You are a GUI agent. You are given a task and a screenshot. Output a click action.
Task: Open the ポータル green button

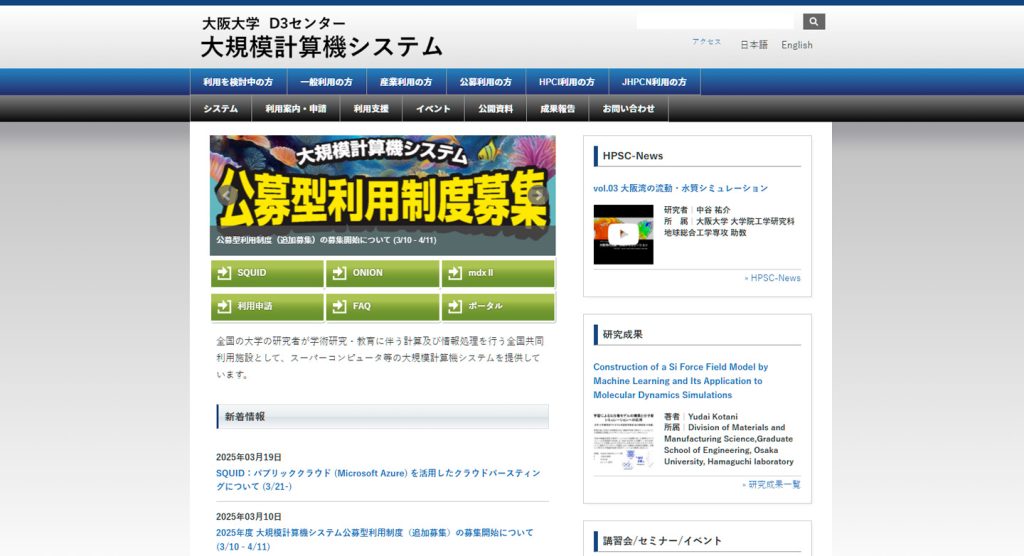tap(497, 306)
